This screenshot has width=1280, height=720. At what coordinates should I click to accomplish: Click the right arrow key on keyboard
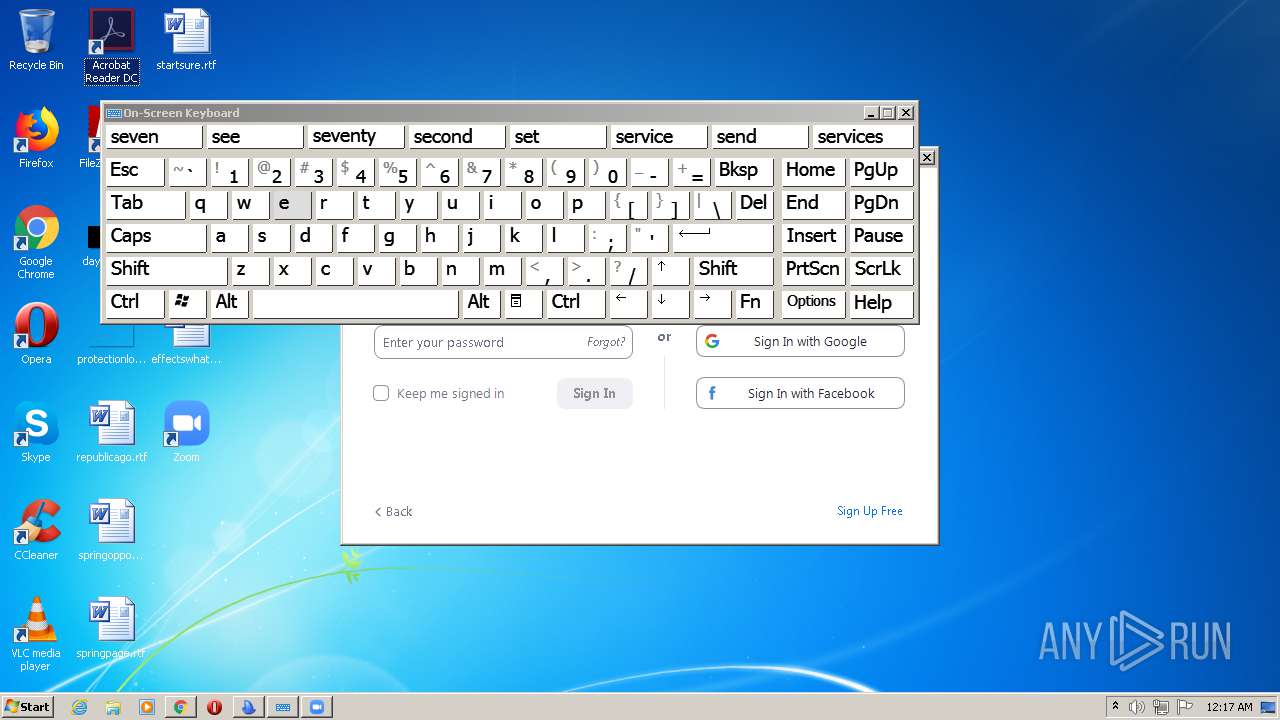[712, 302]
